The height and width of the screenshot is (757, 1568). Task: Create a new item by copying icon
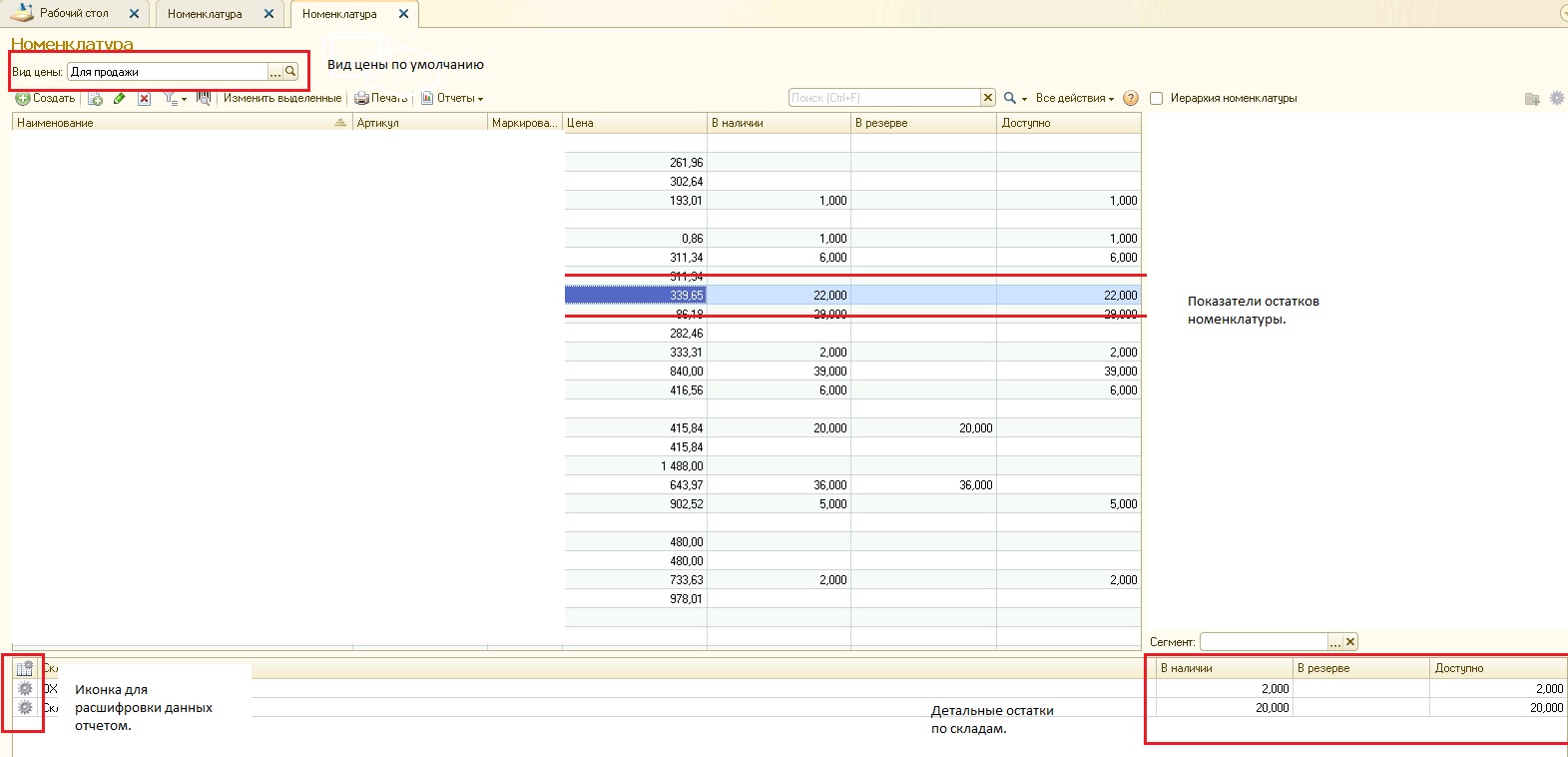coord(95,98)
